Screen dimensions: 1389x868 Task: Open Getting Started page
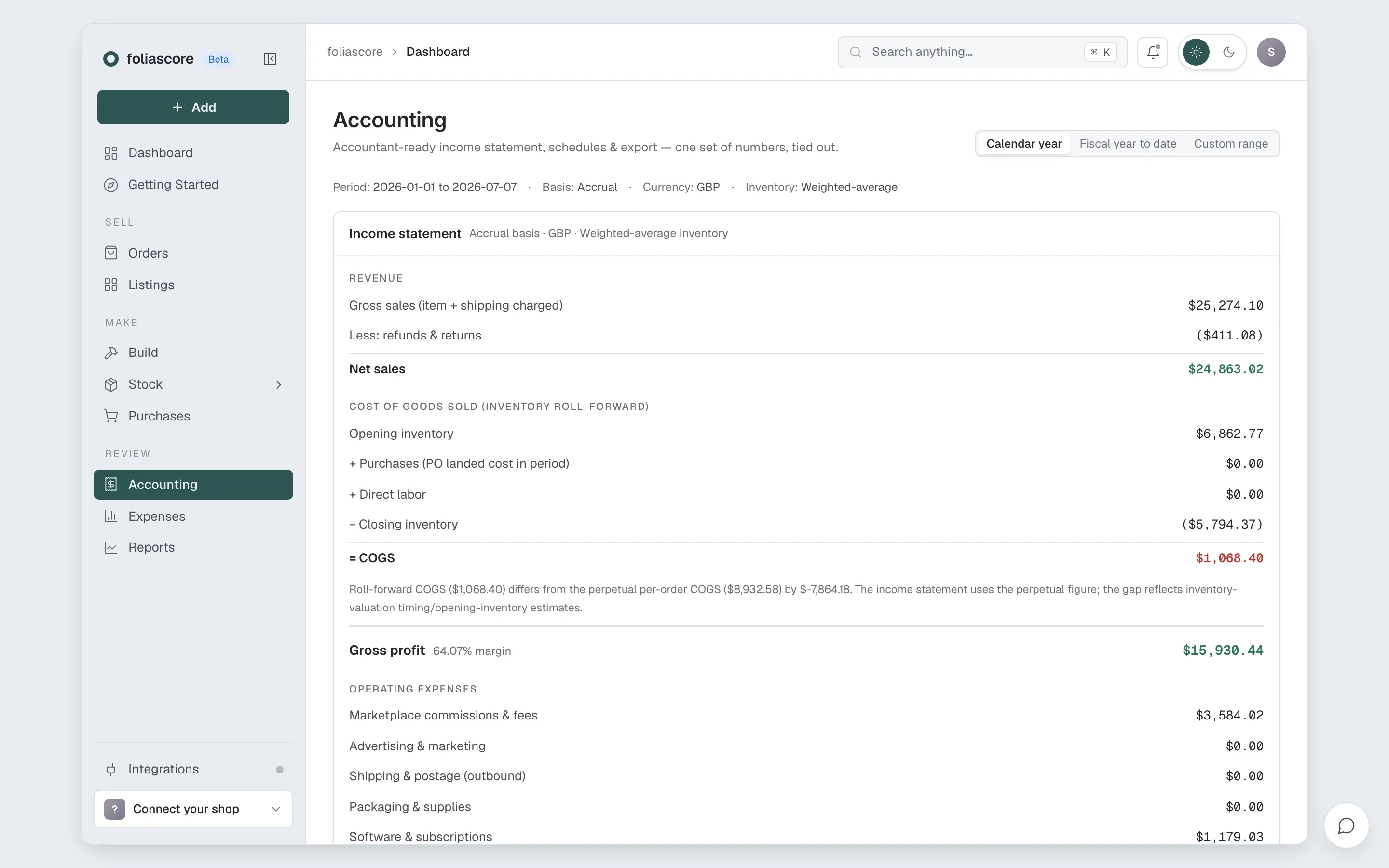click(x=193, y=185)
